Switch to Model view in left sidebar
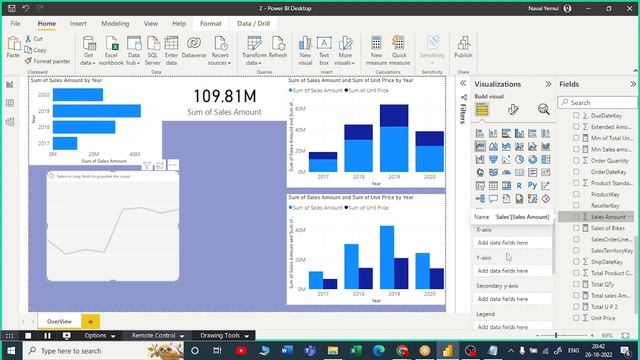Viewport: 640px width, 360px height. click(x=10, y=122)
